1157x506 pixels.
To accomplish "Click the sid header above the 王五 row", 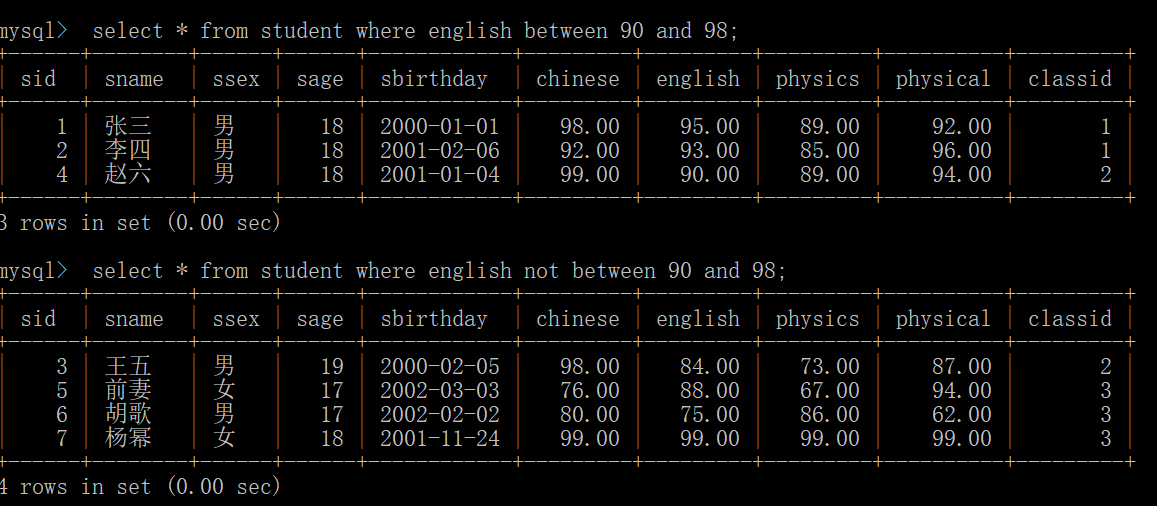I will pos(38,319).
